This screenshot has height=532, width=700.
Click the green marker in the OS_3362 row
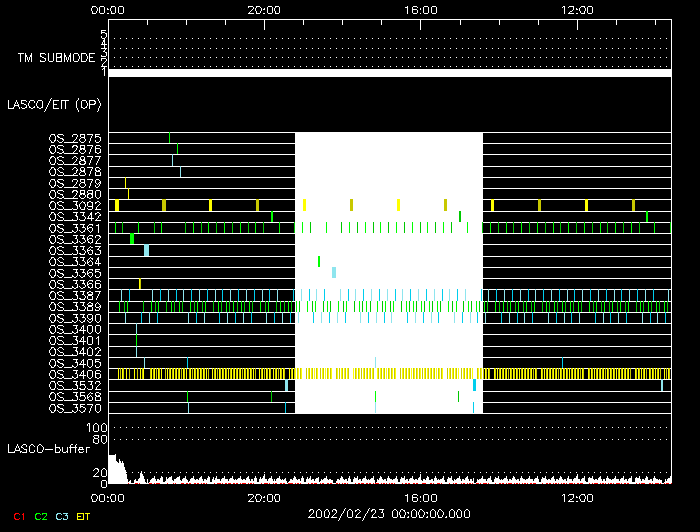coord(131,239)
